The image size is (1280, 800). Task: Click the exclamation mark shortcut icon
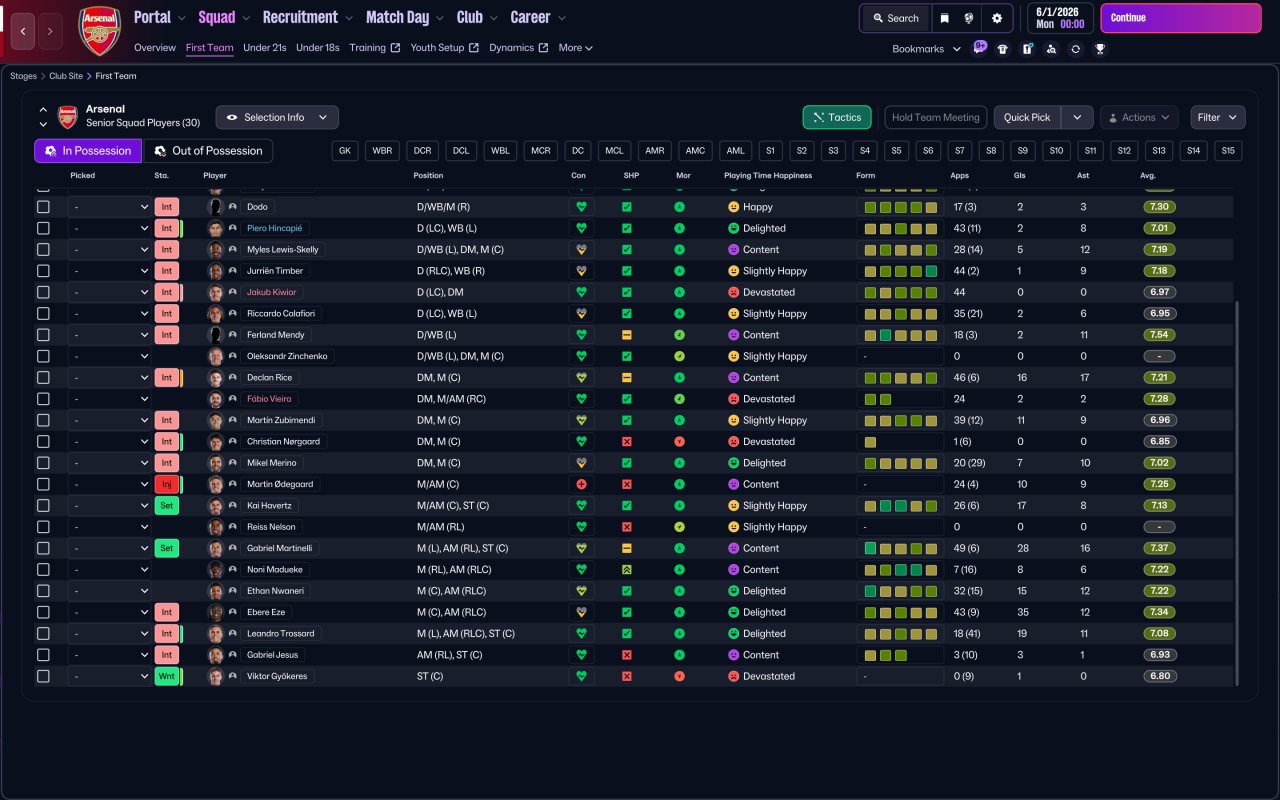point(1027,49)
